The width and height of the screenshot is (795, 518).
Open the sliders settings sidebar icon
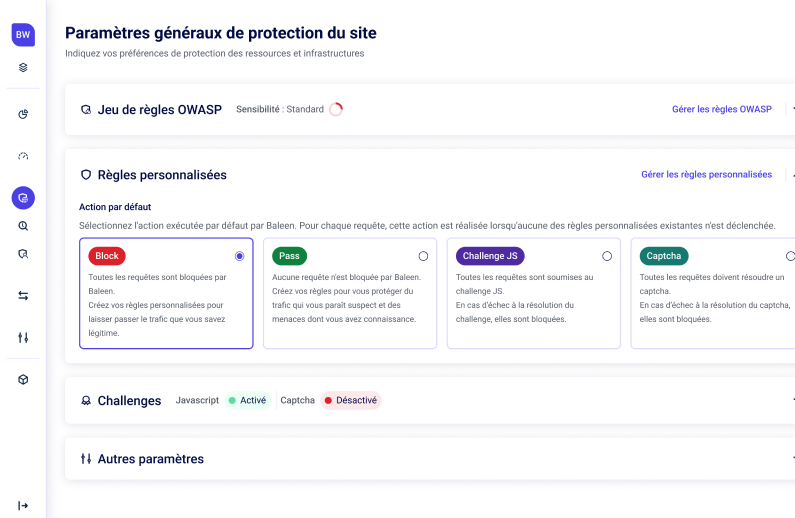(x=23, y=337)
